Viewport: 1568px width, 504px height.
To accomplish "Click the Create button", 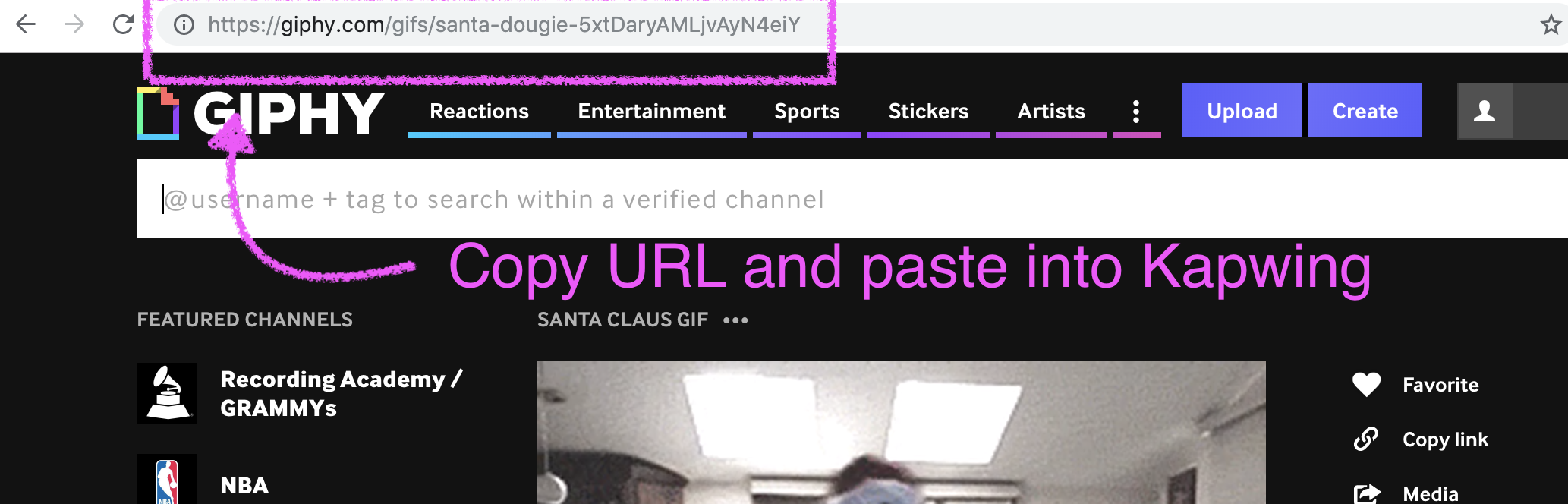I will click(1365, 111).
